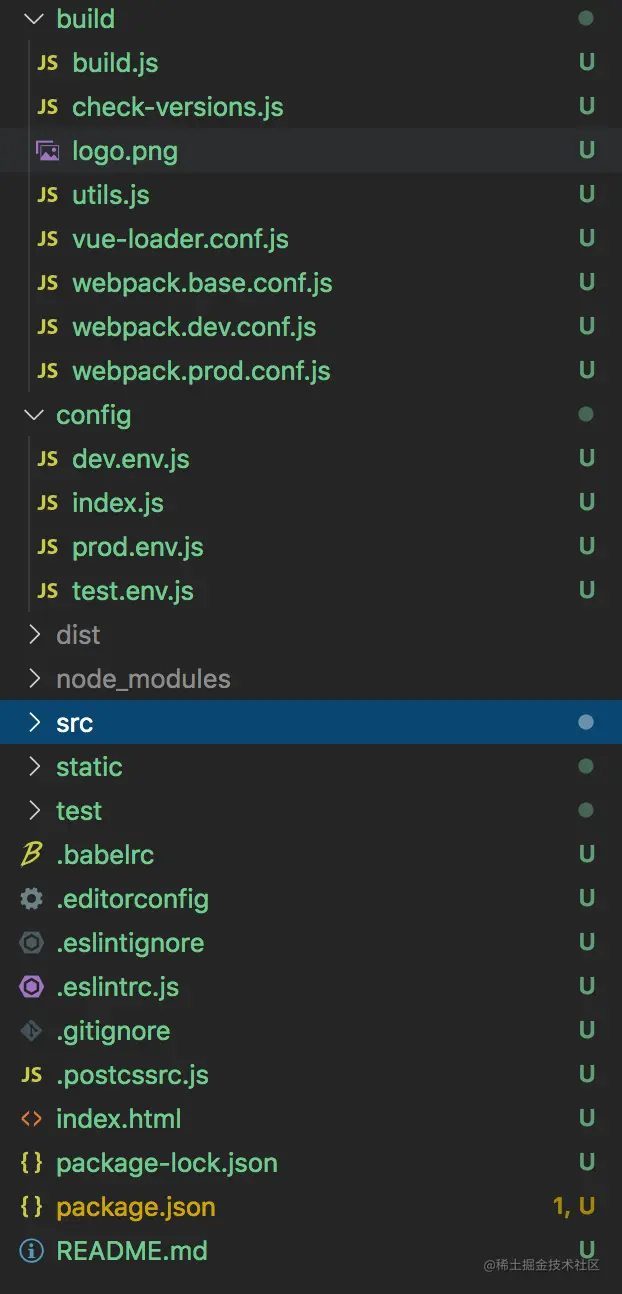Click the grey ESLint icon beside .eslintignore
The height and width of the screenshot is (1294, 622).
(x=32, y=943)
